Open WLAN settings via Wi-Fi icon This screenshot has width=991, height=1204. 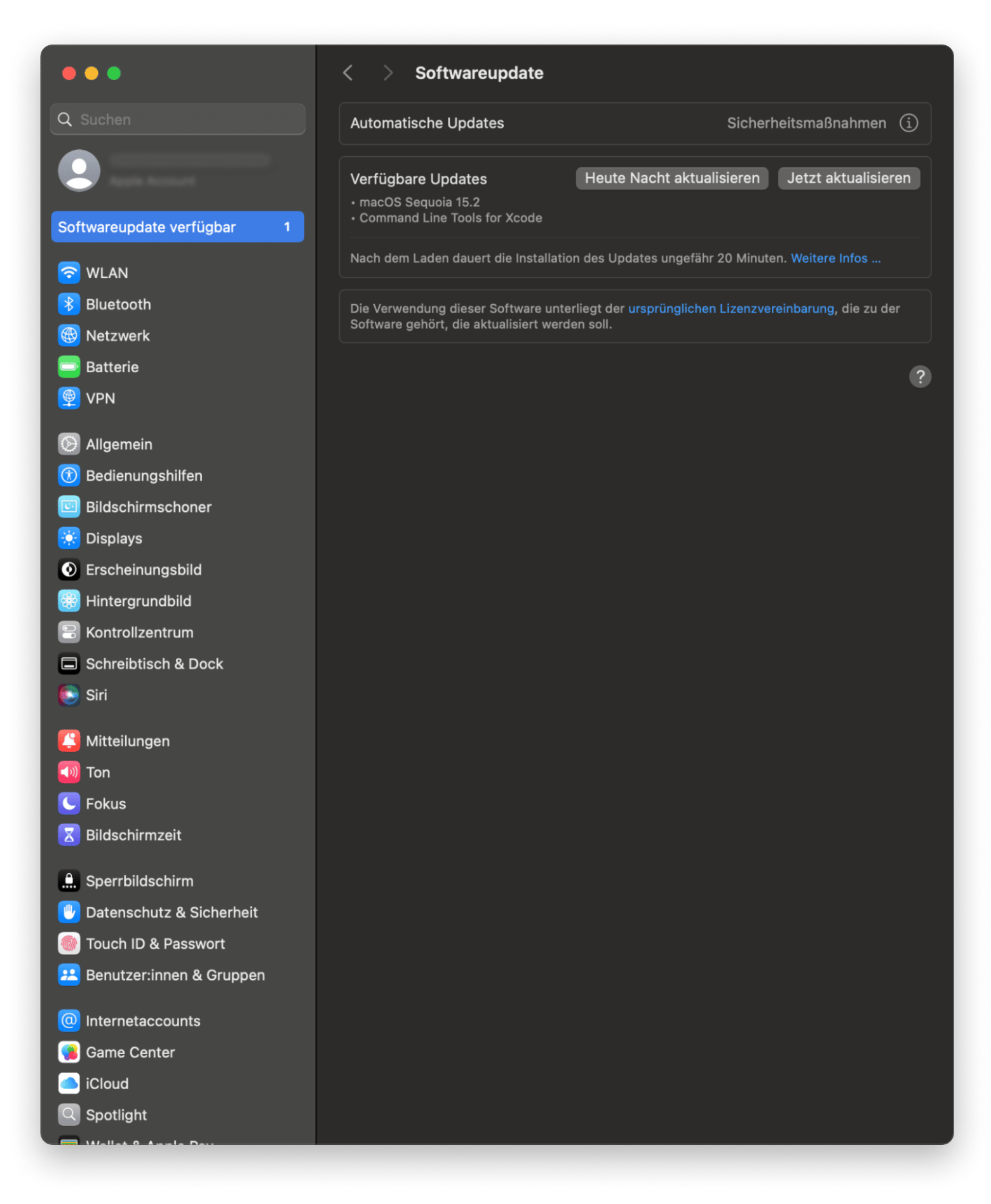69,272
